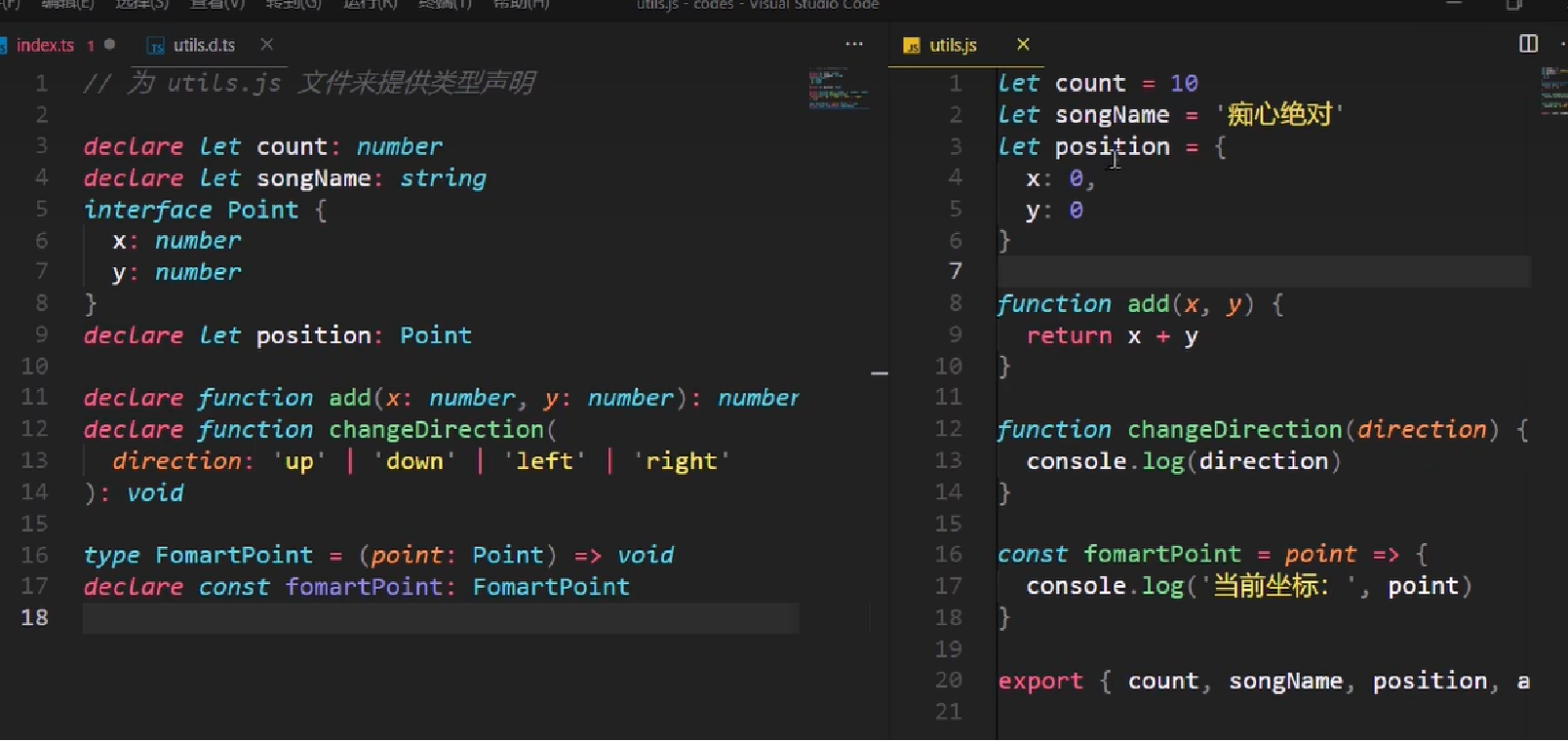This screenshot has height=741, width=1568.
Task: Click 'count' in the export statement
Action: tap(1163, 682)
